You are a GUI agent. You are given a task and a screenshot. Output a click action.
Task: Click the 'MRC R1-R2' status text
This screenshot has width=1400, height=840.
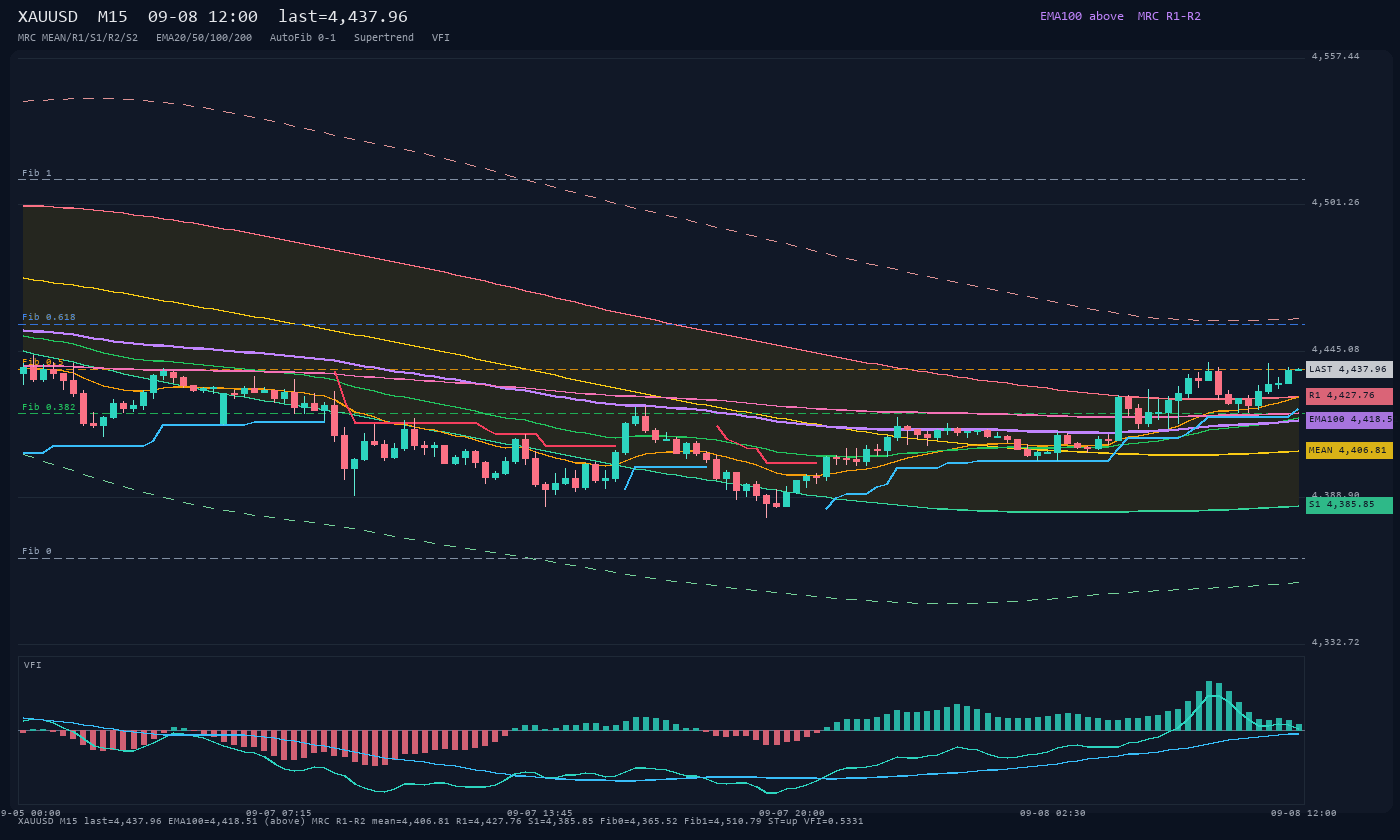coord(1169,16)
